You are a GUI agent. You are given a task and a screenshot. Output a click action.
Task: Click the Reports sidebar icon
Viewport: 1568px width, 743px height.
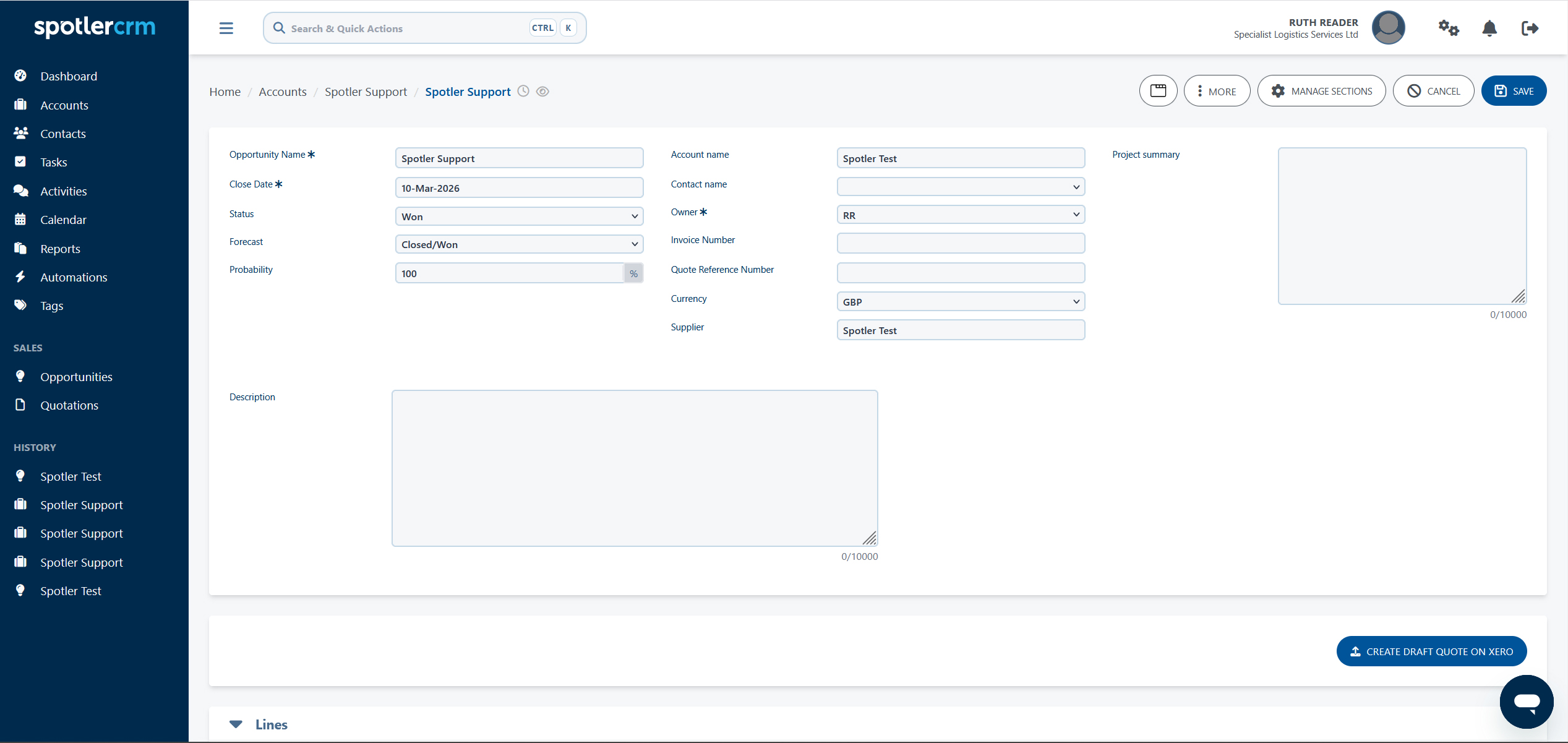pos(20,248)
